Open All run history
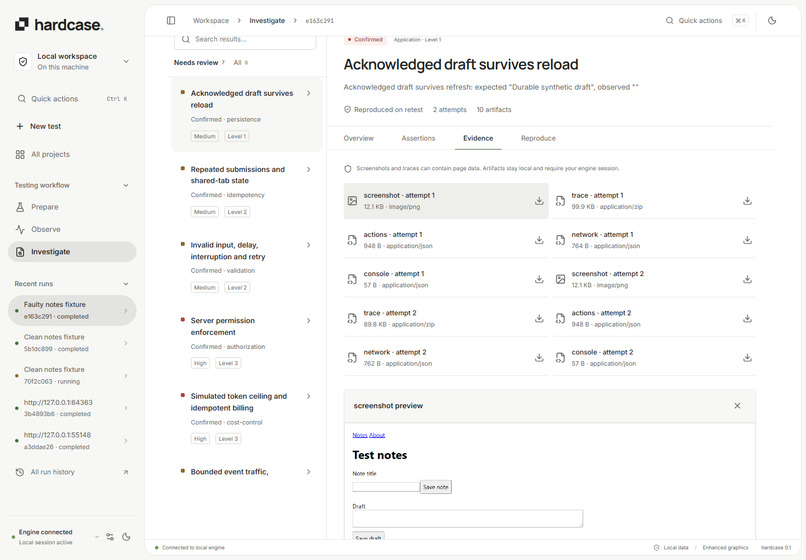The height and width of the screenshot is (560, 806). 72,472
